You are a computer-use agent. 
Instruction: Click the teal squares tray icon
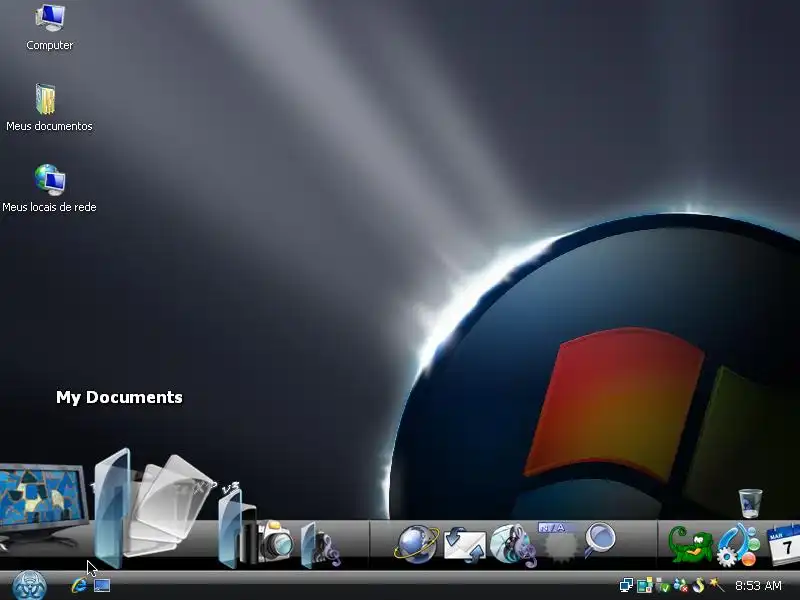(644, 585)
